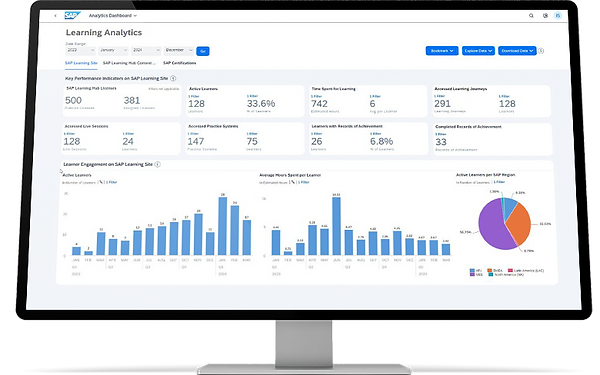Click the Learning Analytics page title
Viewport: 600px width, 375px height.
tap(104, 33)
